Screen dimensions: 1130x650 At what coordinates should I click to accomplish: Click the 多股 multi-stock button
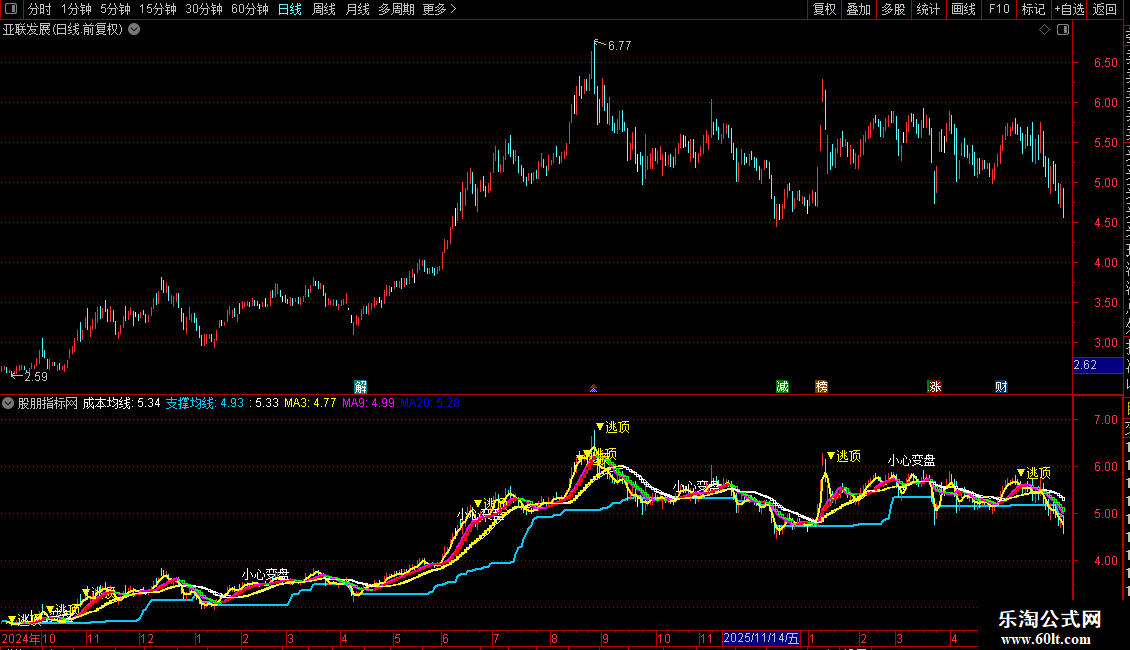893,9
